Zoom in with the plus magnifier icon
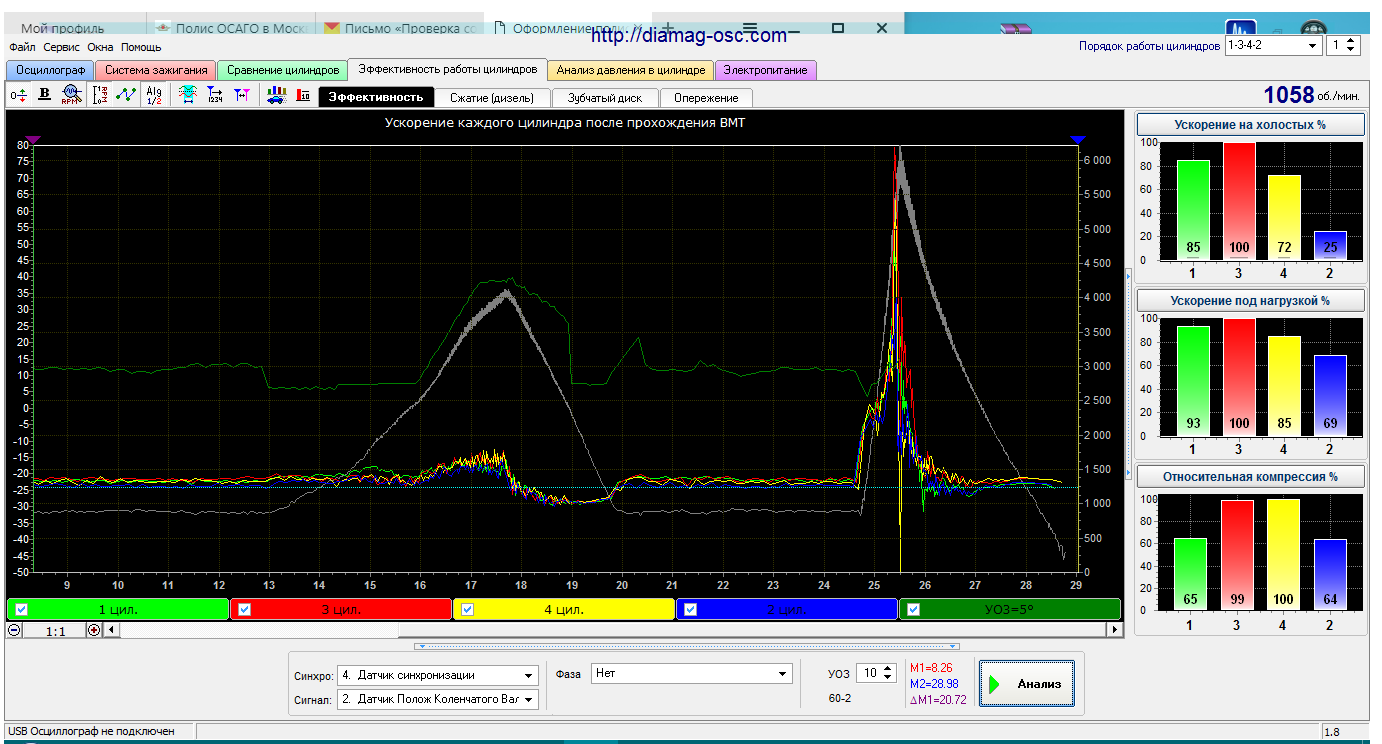1382x744 pixels. [94, 631]
